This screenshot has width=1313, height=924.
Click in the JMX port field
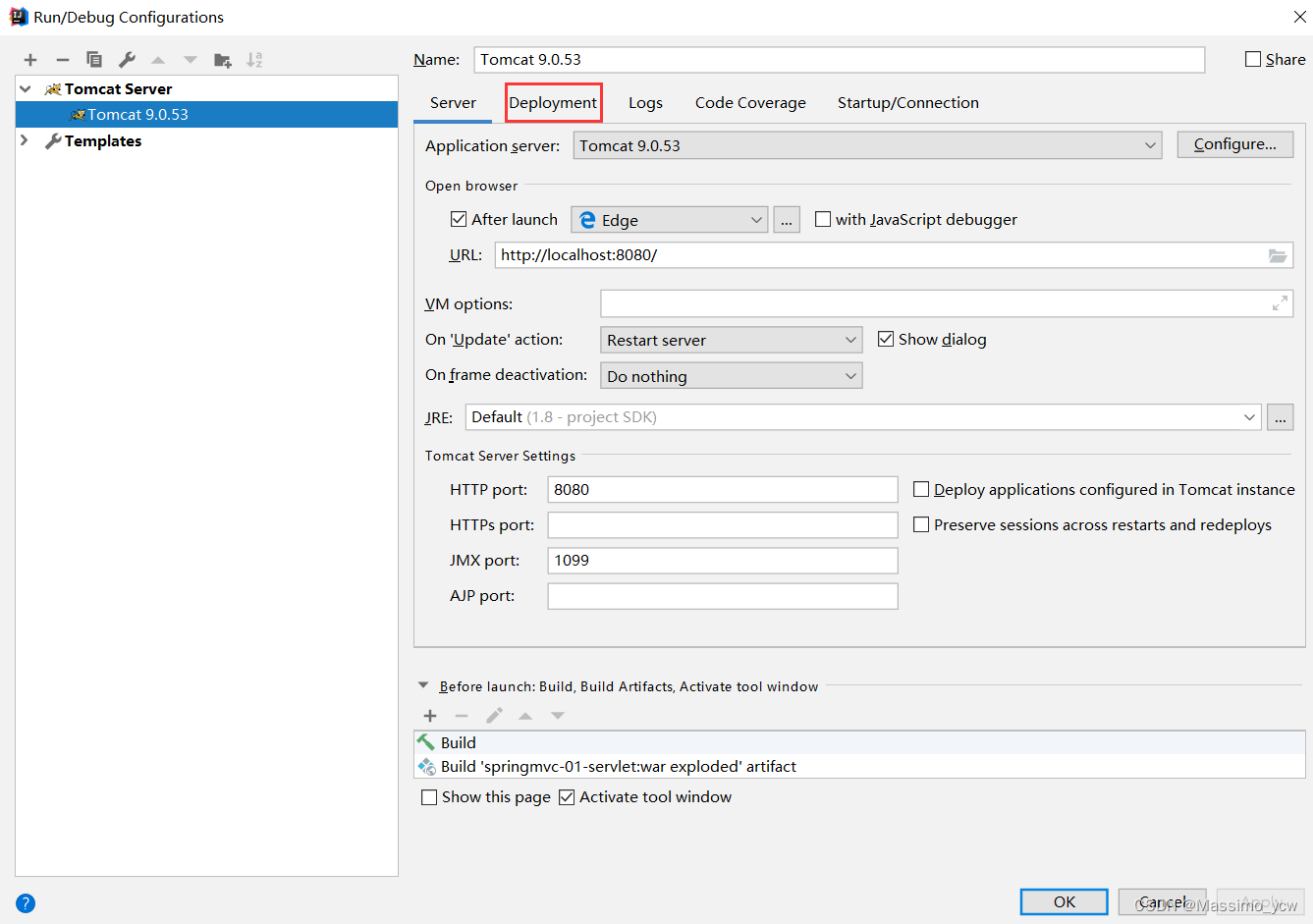[x=723, y=560]
